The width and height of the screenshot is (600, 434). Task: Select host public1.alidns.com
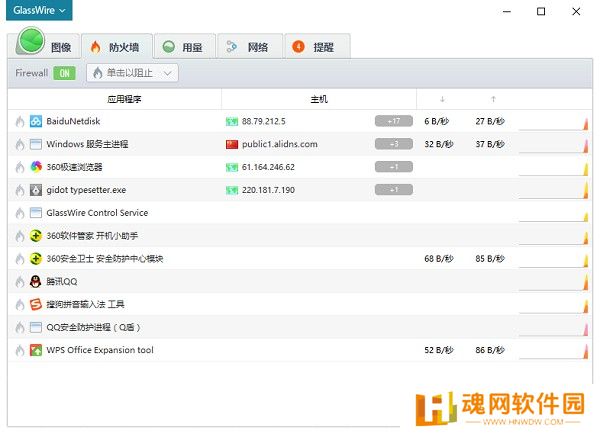click(280, 144)
